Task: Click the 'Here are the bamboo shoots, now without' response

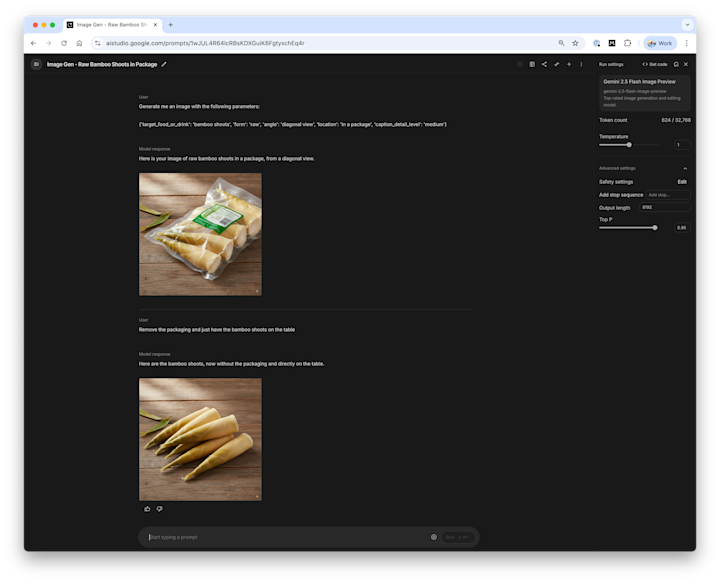Action: 231,364
